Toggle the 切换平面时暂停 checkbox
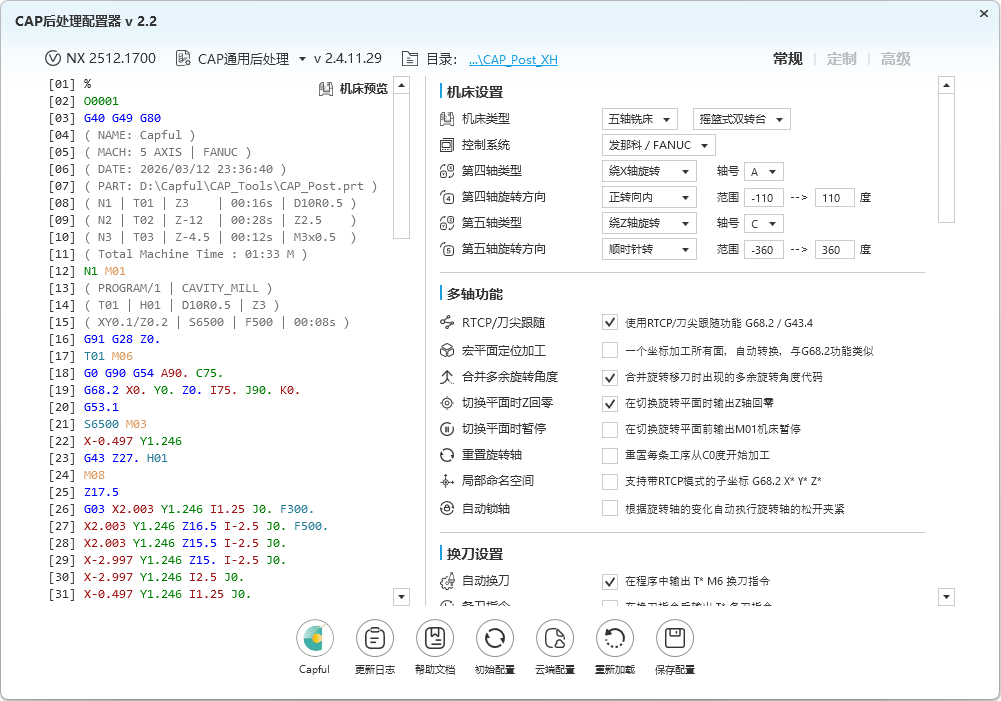Image resolution: width=1001 pixels, height=701 pixels. pos(609,429)
